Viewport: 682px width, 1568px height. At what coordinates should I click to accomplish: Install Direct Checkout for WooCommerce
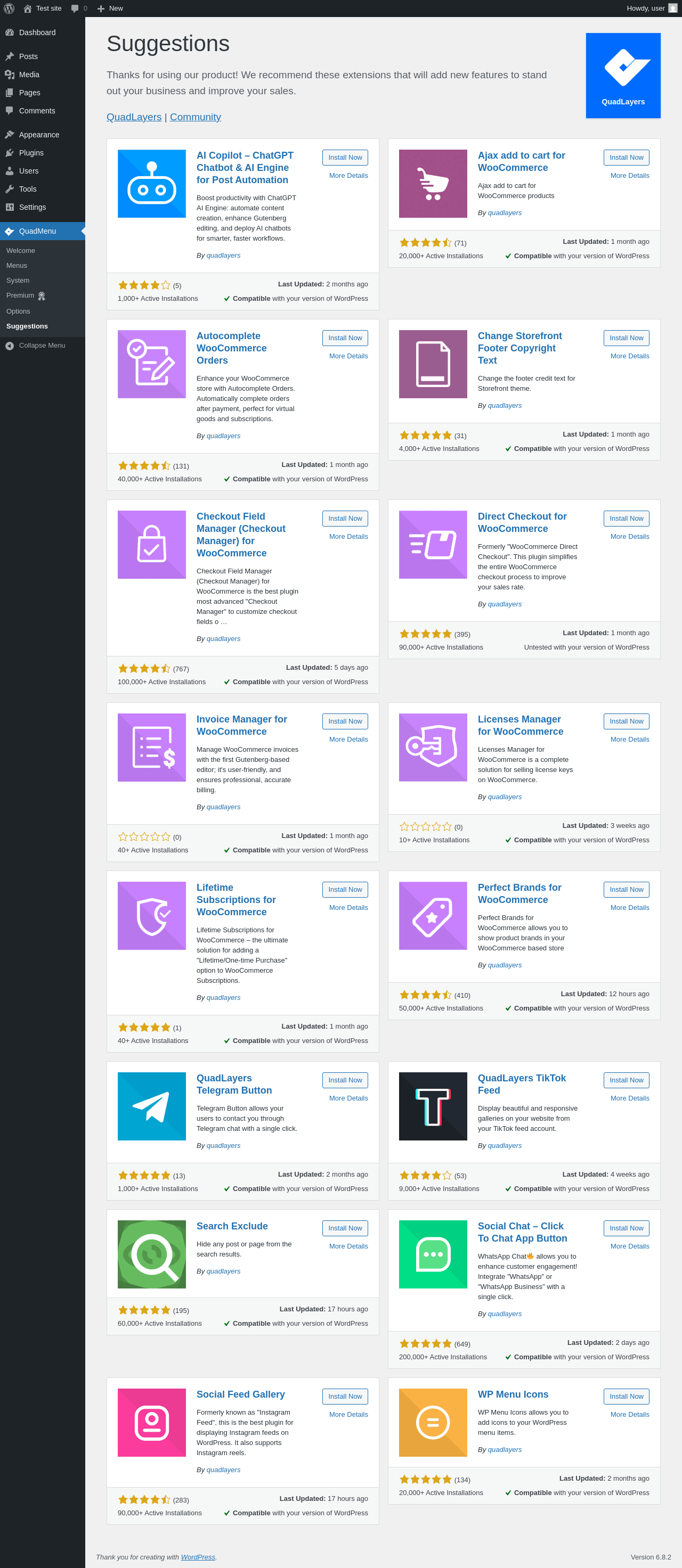627,519
